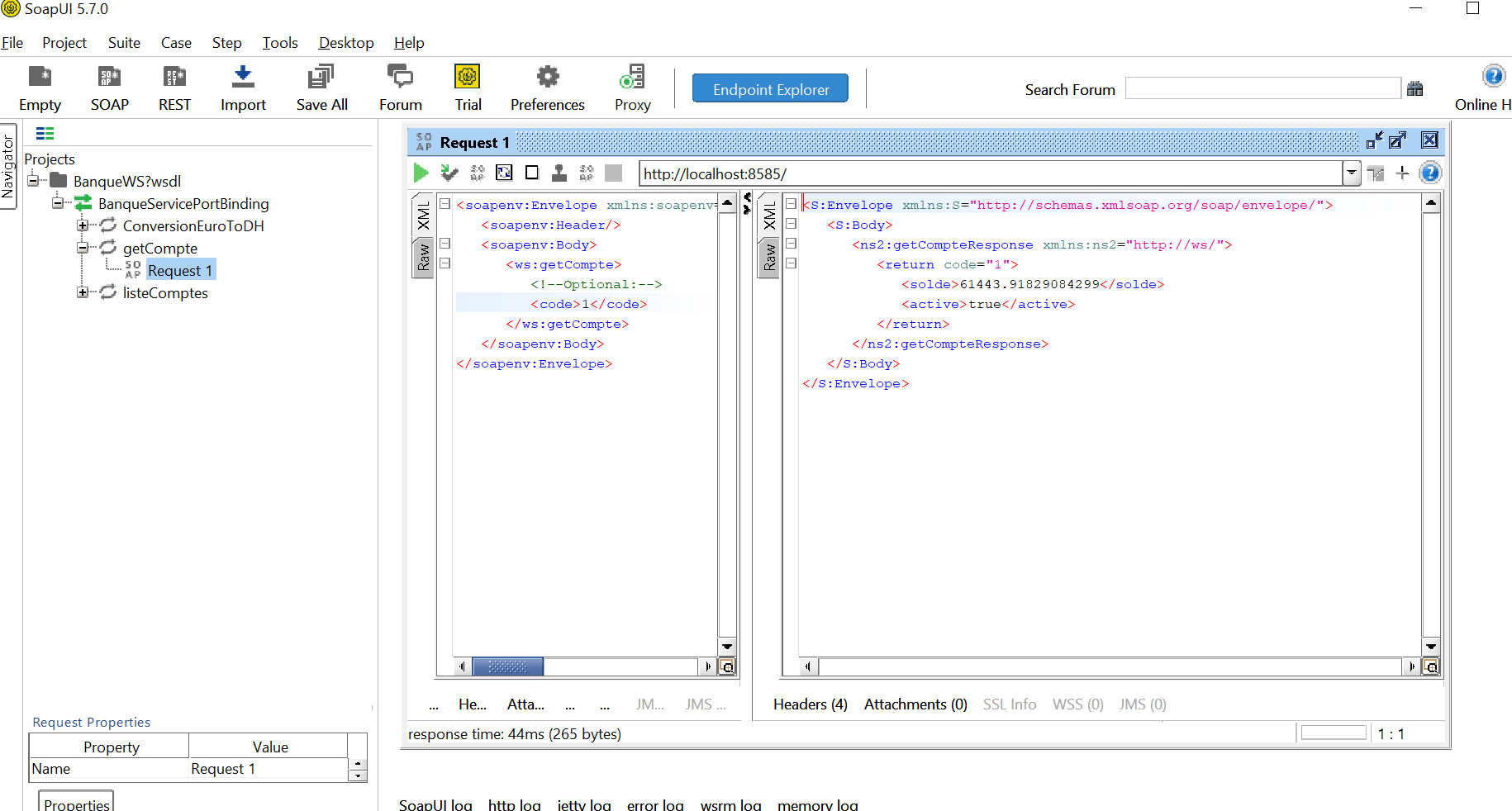The image size is (1512, 811).
Task: Collapse the soapenv:Body element in the request editor
Action: 445,244
